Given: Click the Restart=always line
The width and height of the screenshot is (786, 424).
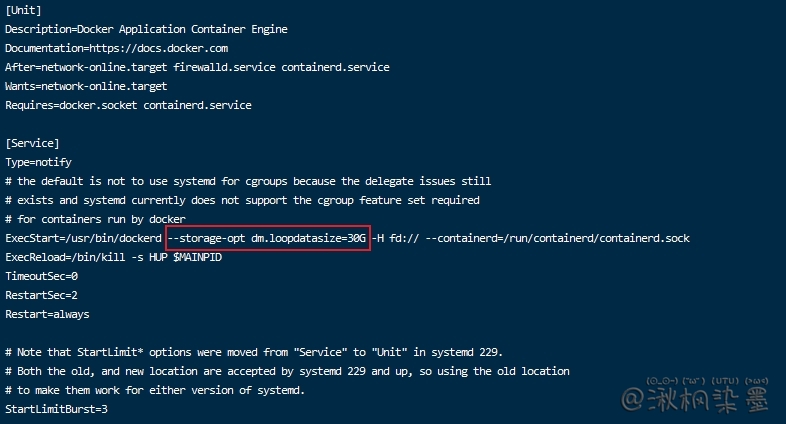Looking at the screenshot, I should point(47,314).
